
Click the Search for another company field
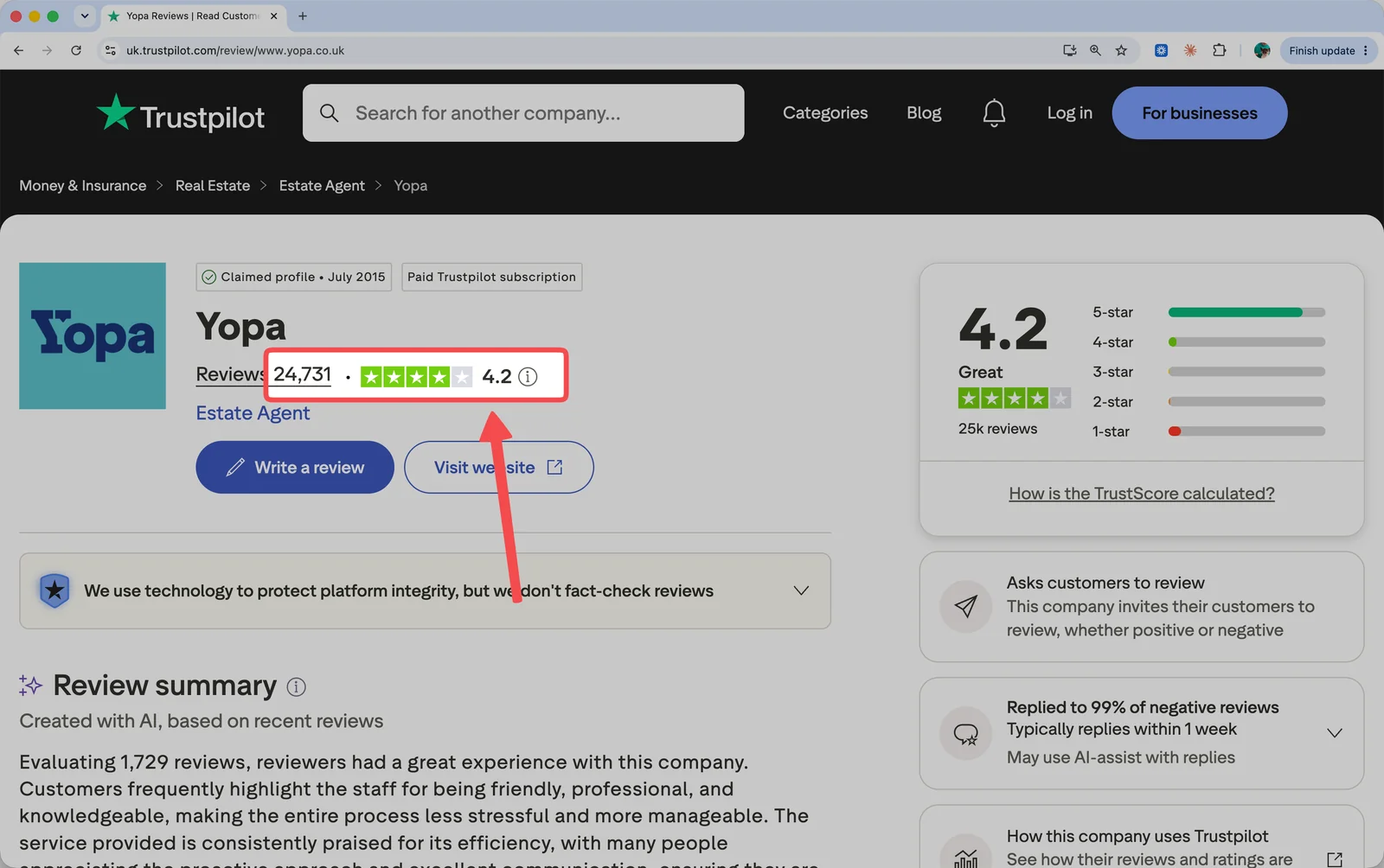(523, 113)
